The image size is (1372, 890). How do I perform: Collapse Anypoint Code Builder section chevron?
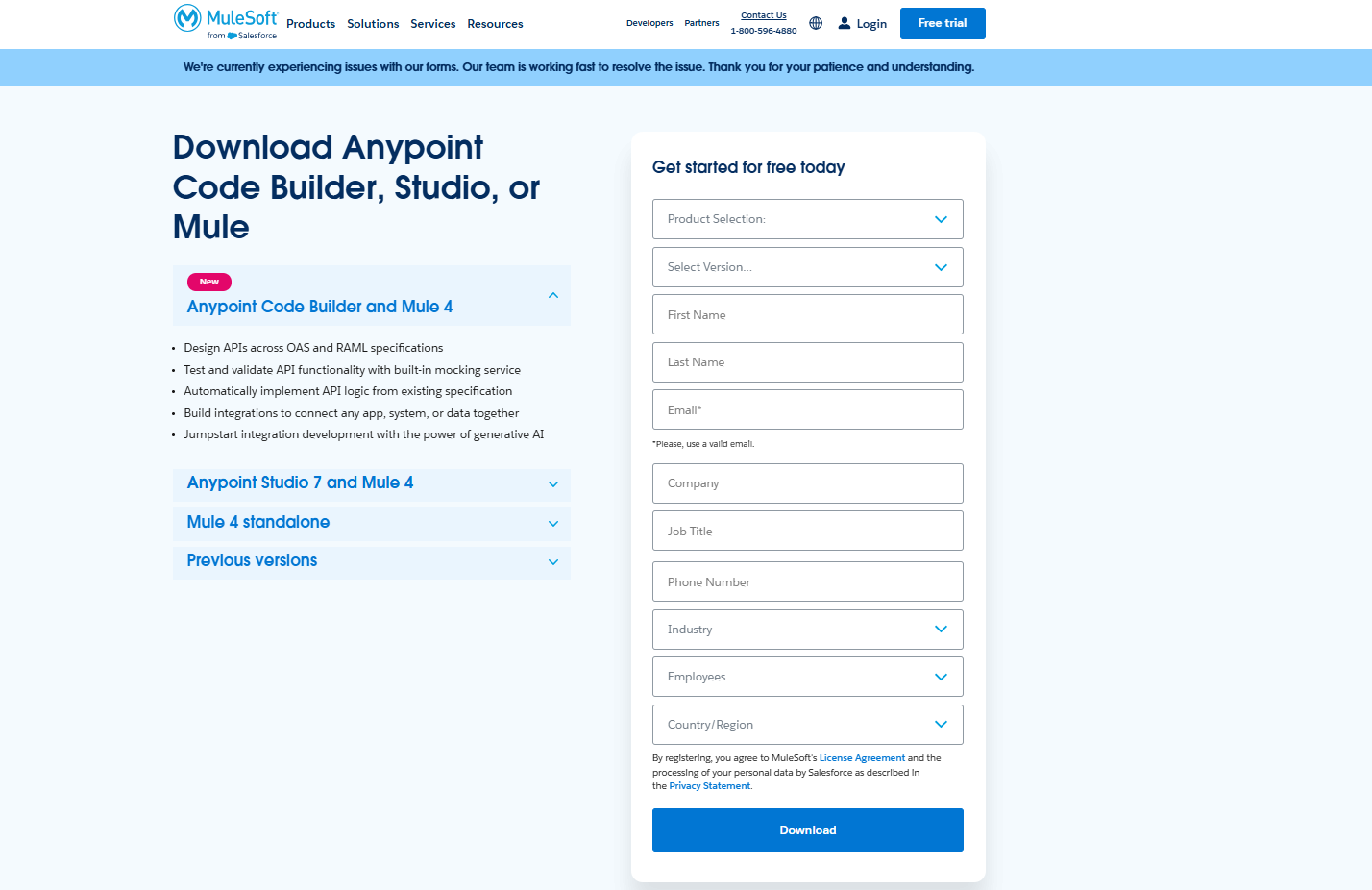pyautogui.click(x=553, y=296)
